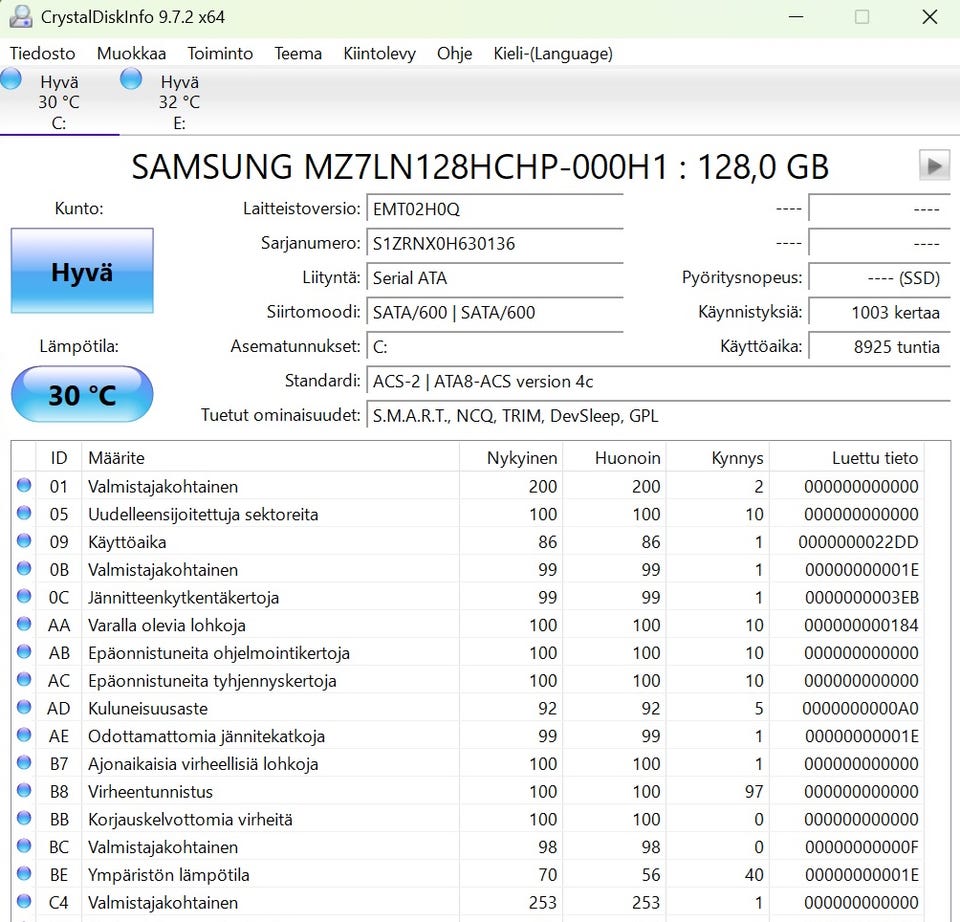Click status orb for Käyttöaika attribute row
The height and width of the screenshot is (922, 960).
point(24,542)
